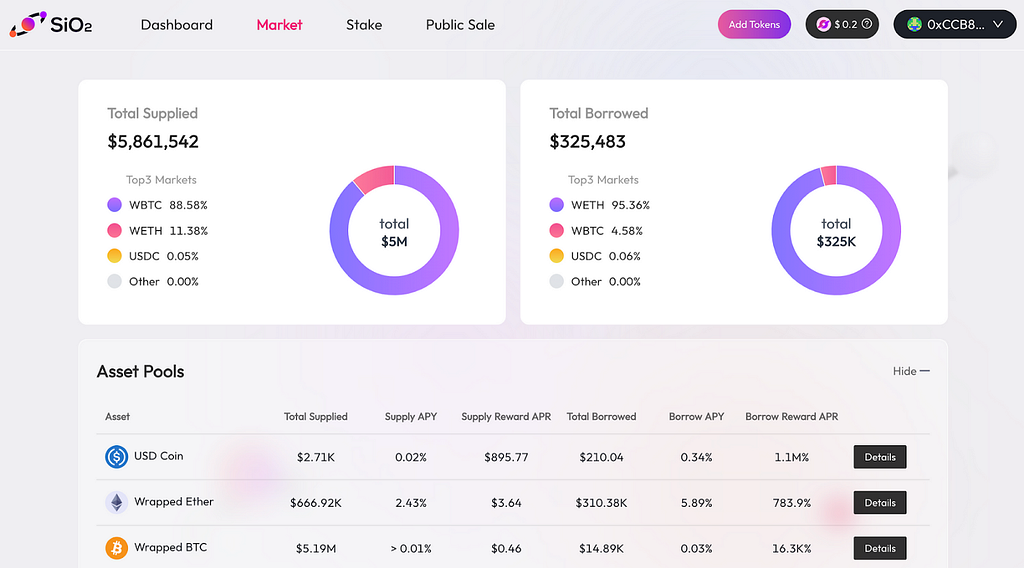
Task: Open Details for USD Coin
Action: tap(880, 457)
